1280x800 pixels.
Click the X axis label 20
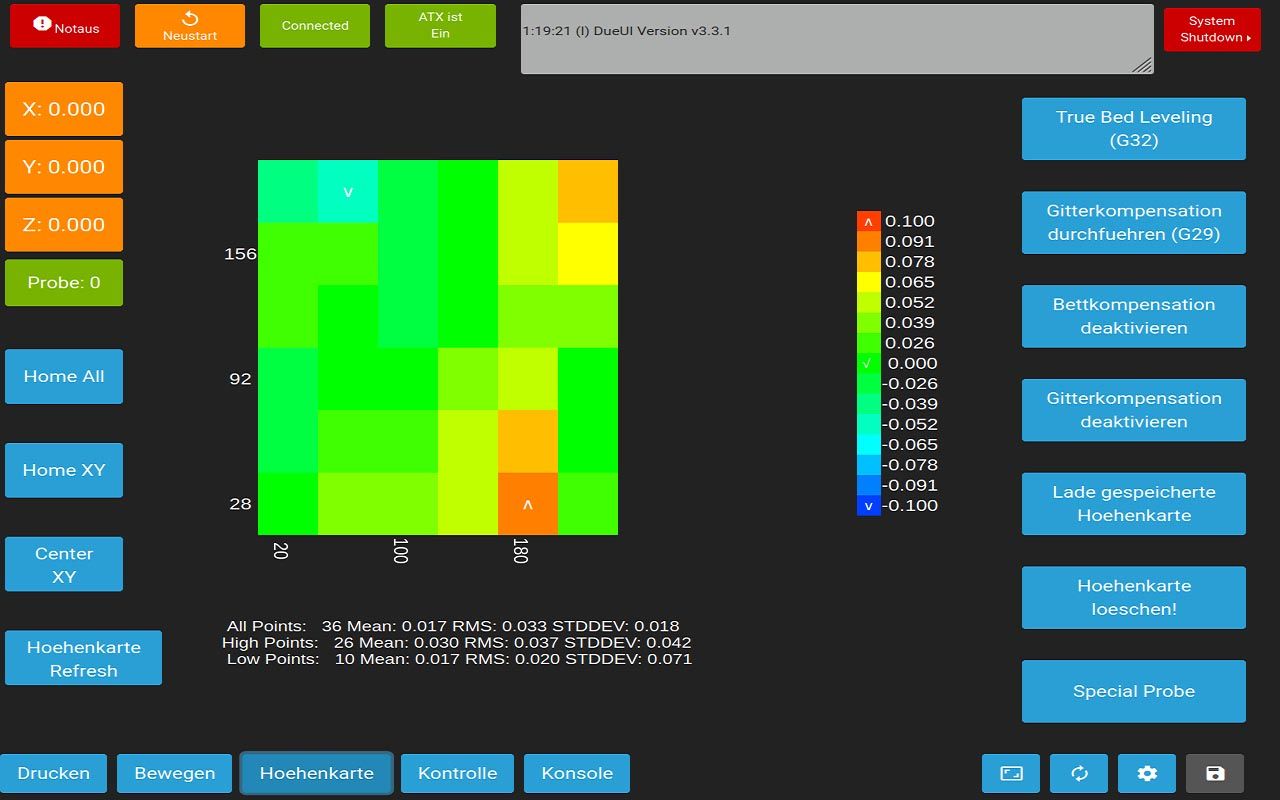tap(279, 551)
